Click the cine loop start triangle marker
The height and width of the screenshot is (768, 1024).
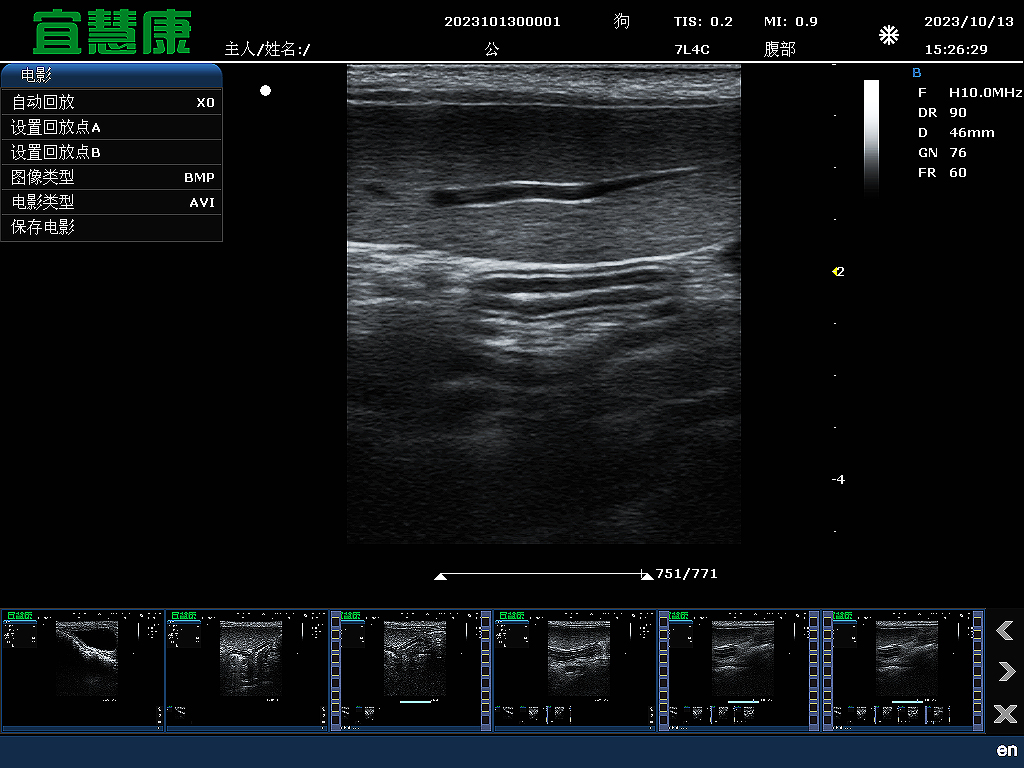tap(440, 576)
